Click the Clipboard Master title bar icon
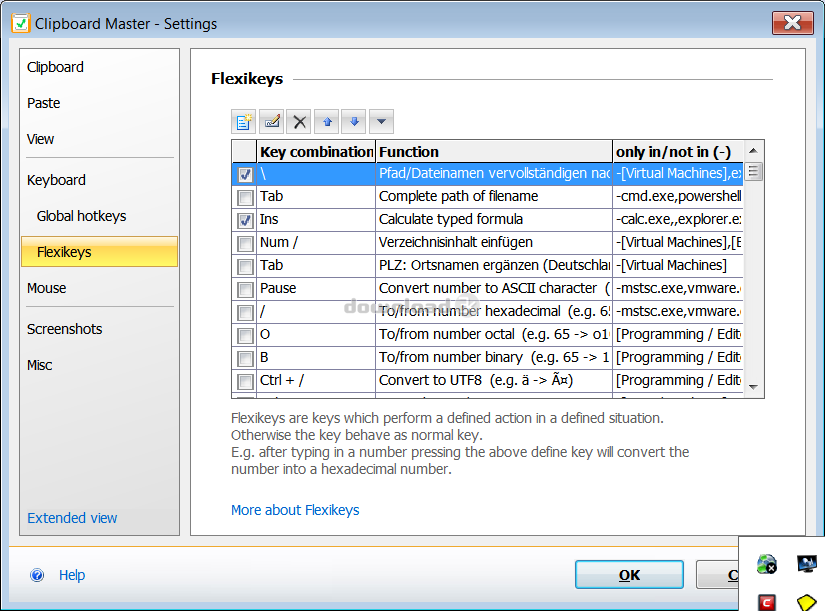This screenshot has height=611, width=825. (21, 23)
